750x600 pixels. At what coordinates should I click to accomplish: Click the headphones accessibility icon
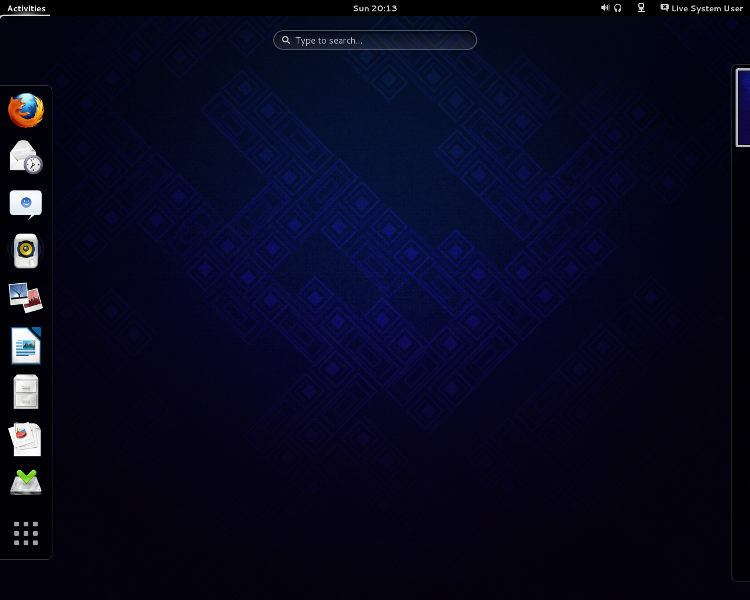pos(618,8)
